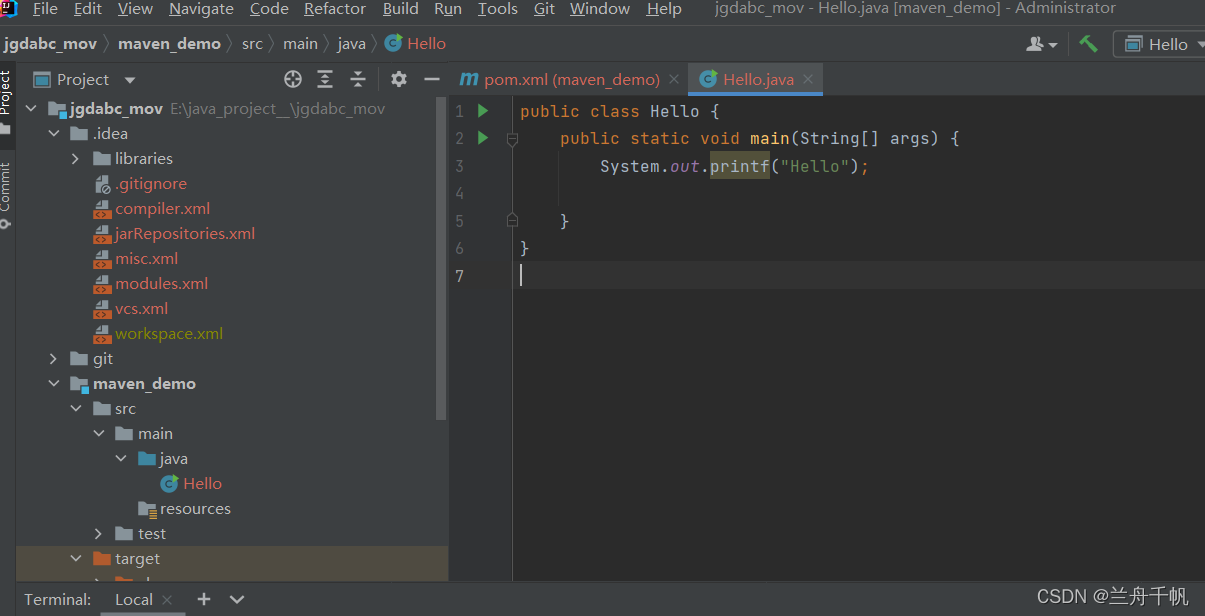1205x616 pixels.
Task: Click the jgdabc_mov breadcrumb
Action: point(50,44)
